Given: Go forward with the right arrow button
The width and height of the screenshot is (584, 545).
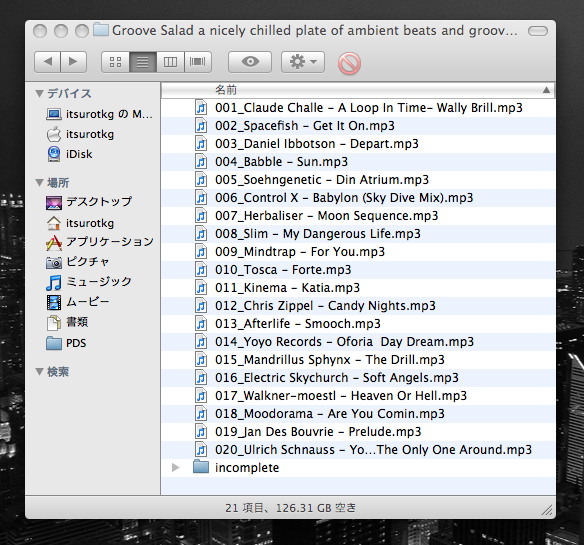Looking at the screenshot, I should pyautogui.click(x=74, y=61).
